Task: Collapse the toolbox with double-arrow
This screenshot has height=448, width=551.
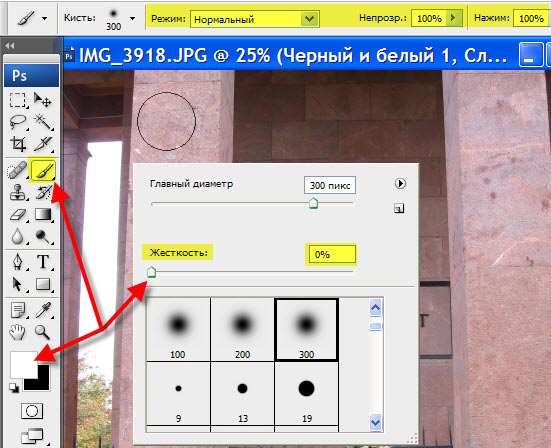Action: 10,46
